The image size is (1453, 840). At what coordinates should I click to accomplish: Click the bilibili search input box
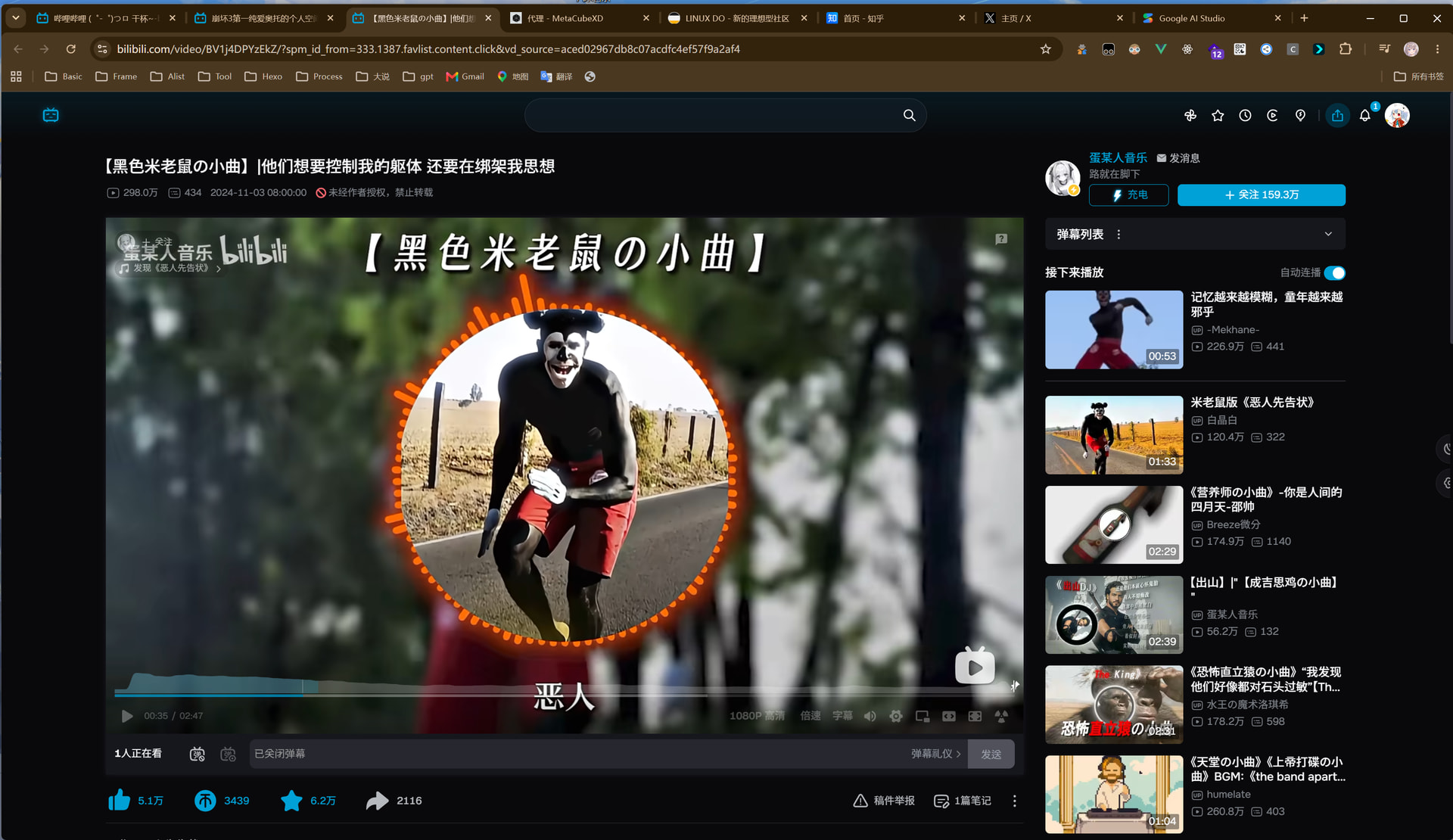pos(711,115)
